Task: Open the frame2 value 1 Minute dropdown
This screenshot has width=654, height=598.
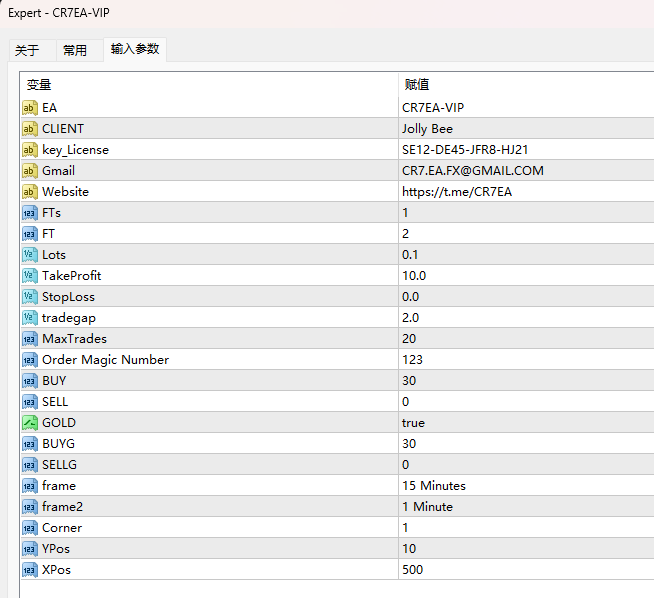Action: 526,506
